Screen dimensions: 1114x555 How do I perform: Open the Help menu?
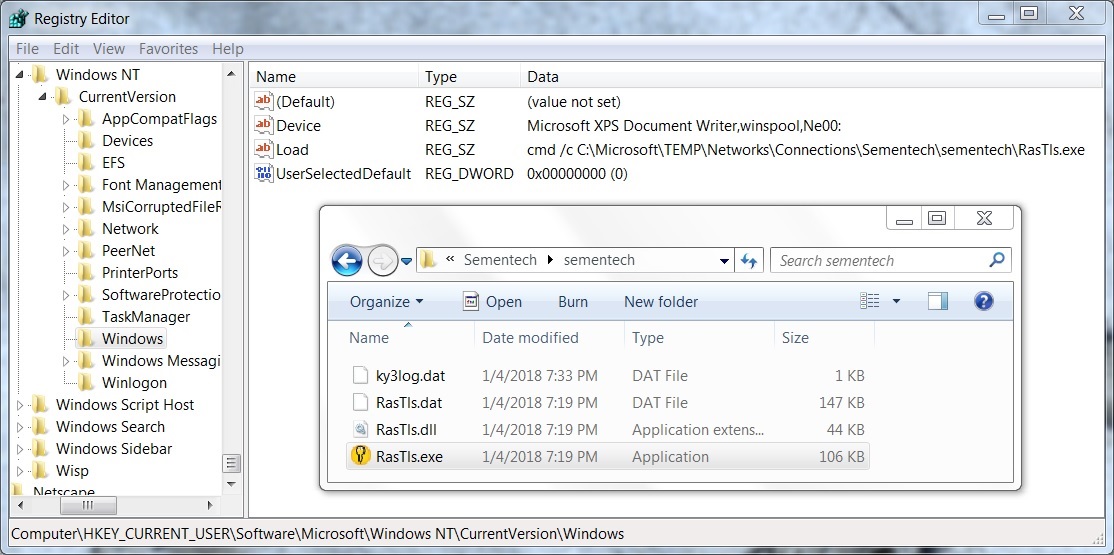pyautogui.click(x=227, y=49)
